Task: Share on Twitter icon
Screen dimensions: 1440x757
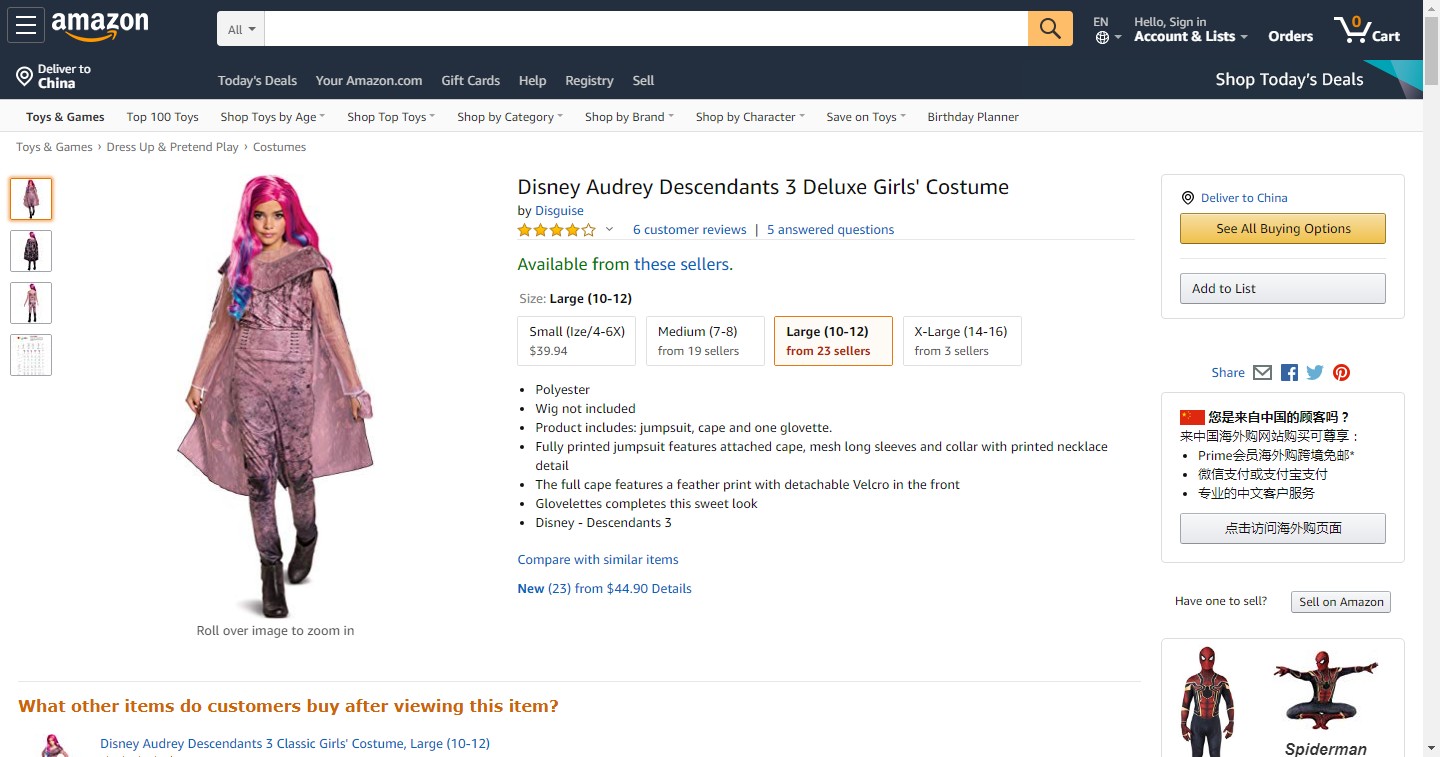Action: click(x=1315, y=373)
